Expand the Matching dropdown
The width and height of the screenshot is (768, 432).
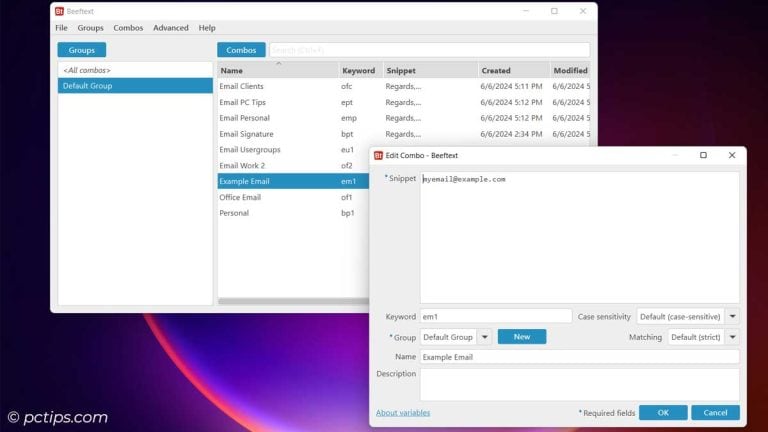(732, 337)
